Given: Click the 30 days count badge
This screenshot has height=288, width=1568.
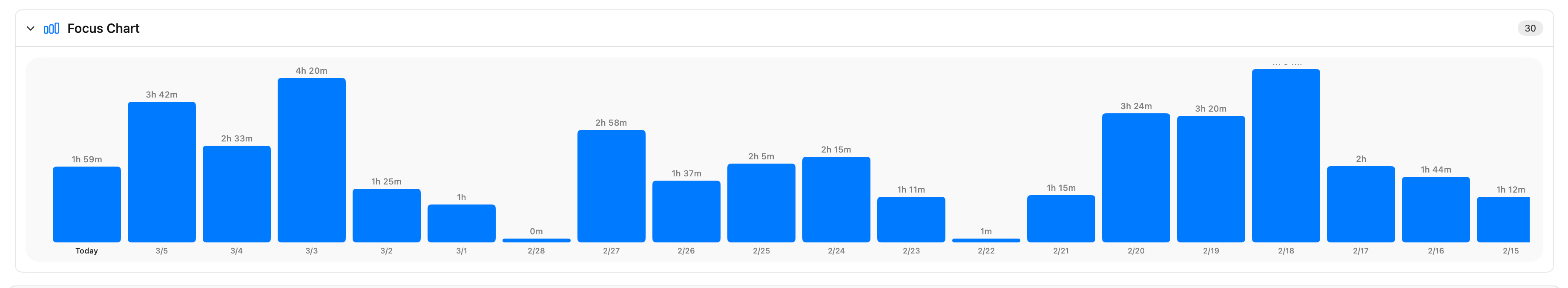Looking at the screenshot, I should coord(1530,29).
